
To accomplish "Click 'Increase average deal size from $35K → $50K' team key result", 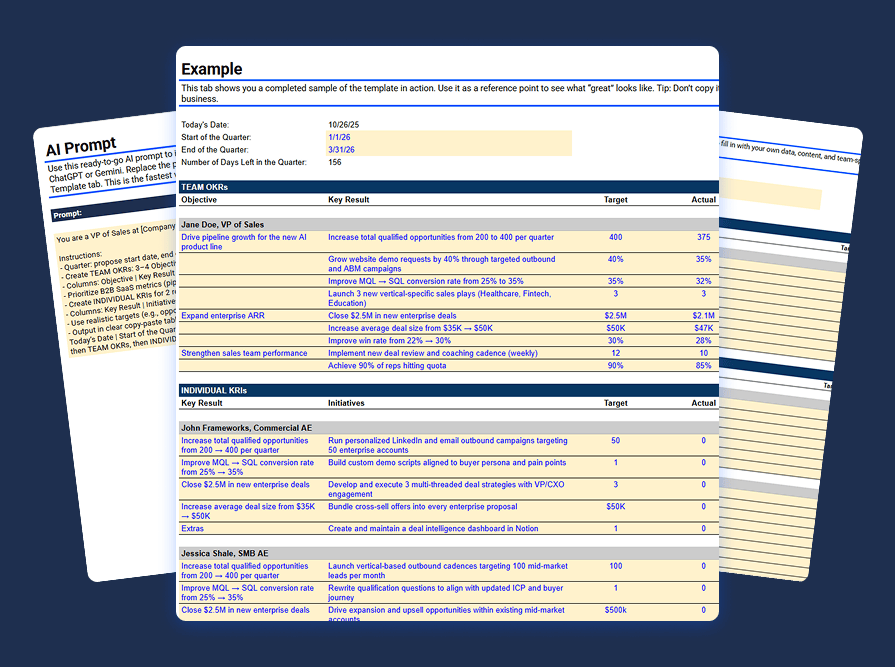I will [410, 328].
